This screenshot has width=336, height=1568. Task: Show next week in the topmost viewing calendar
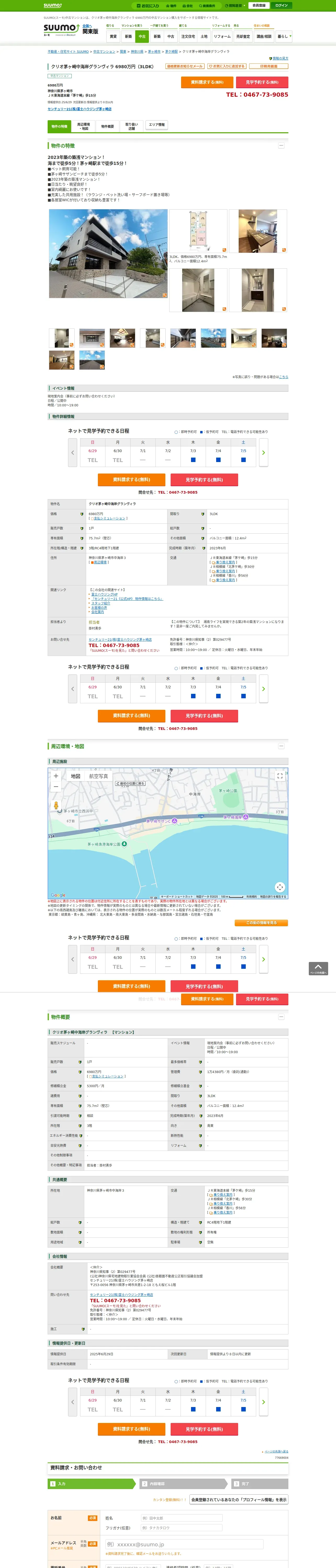264,453
